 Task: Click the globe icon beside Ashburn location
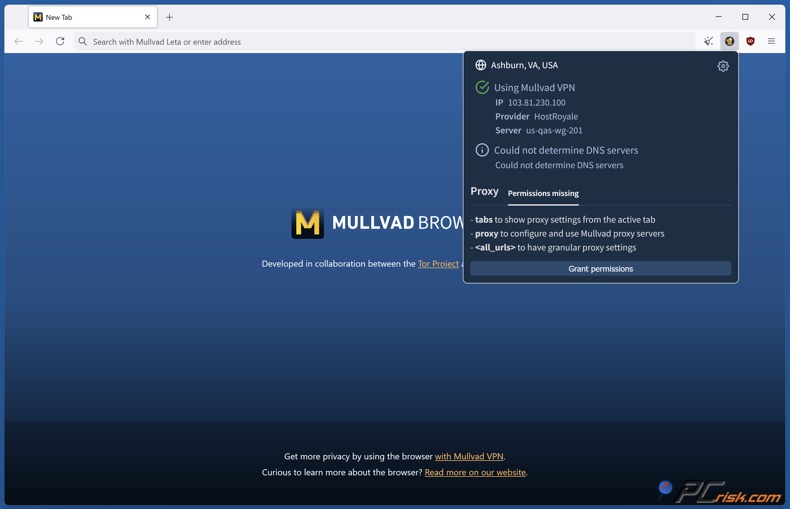click(x=481, y=65)
